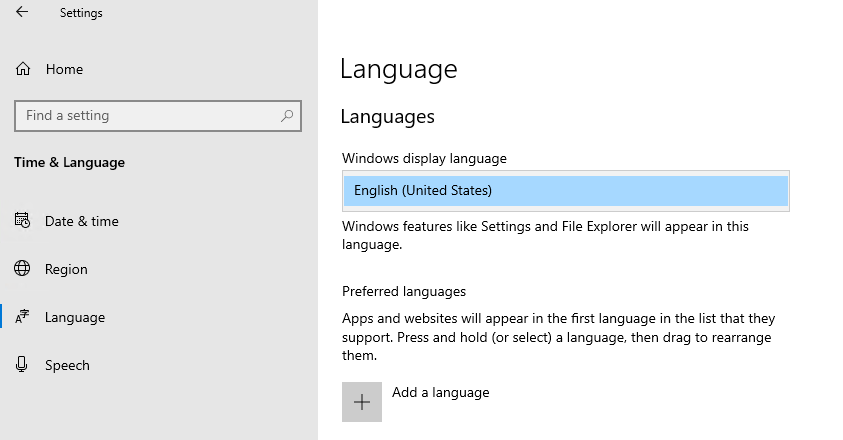Viewport: 843px width, 440px height.
Task: Open the Speech settings section
Action: [67, 365]
